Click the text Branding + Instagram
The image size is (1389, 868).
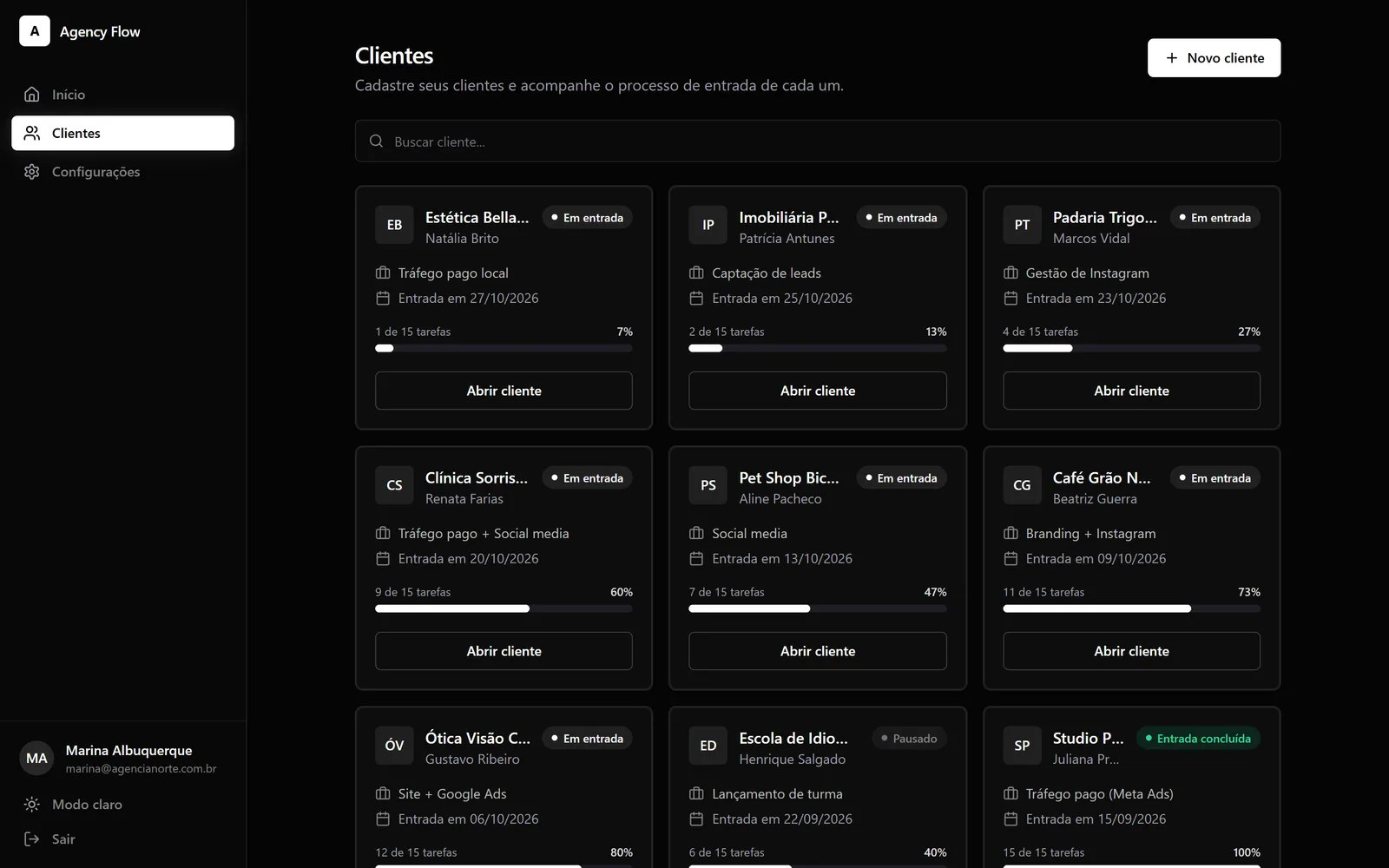click(x=1090, y=533)
